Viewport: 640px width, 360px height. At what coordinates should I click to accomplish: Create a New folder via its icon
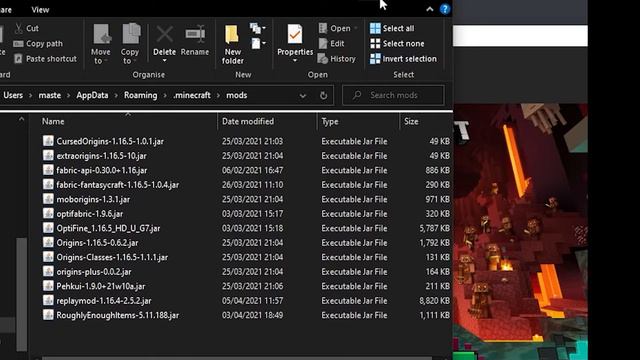(232, 34)
